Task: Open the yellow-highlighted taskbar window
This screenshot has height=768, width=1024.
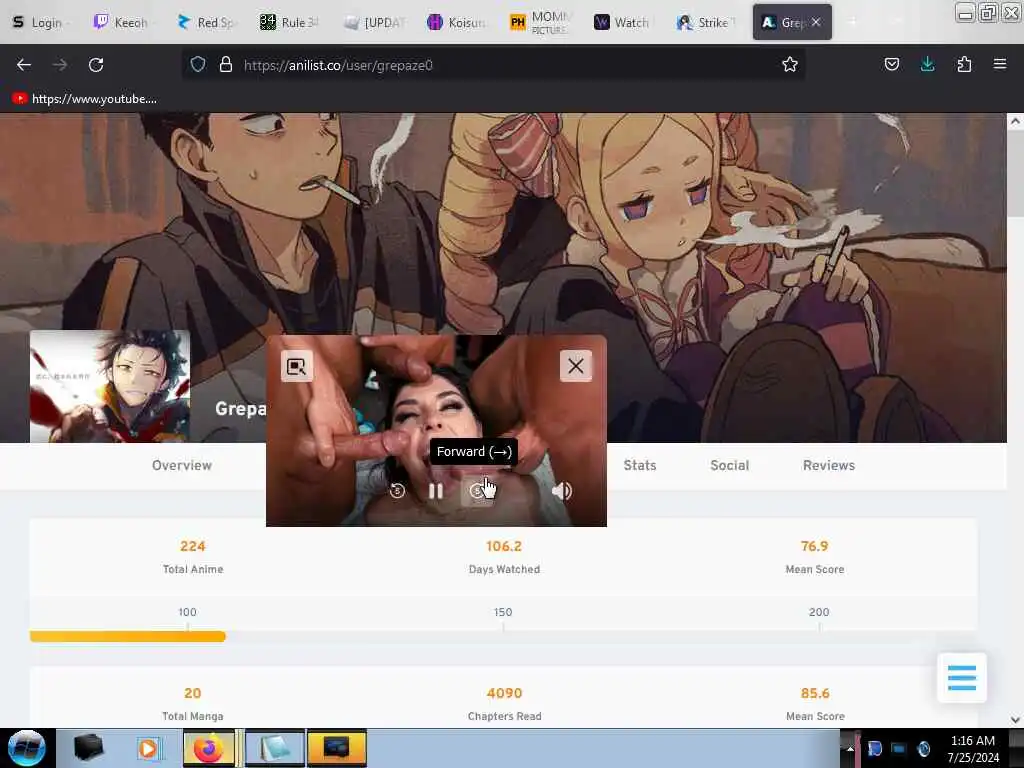Action: (x=337, y=748)
